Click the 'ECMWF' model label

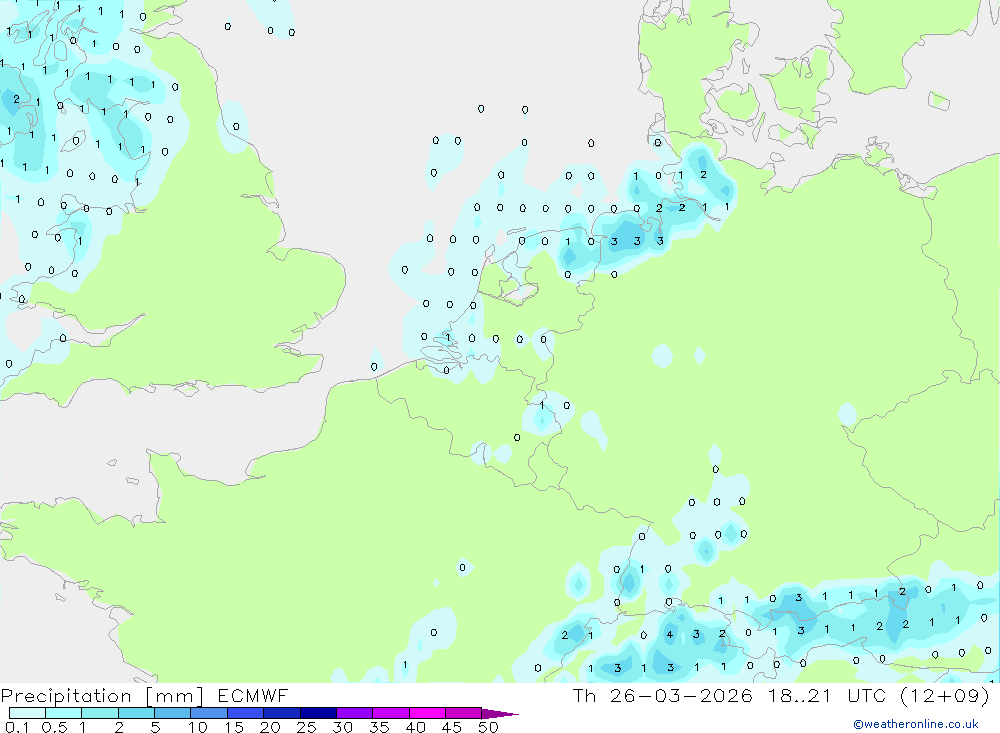click(253, 695)
